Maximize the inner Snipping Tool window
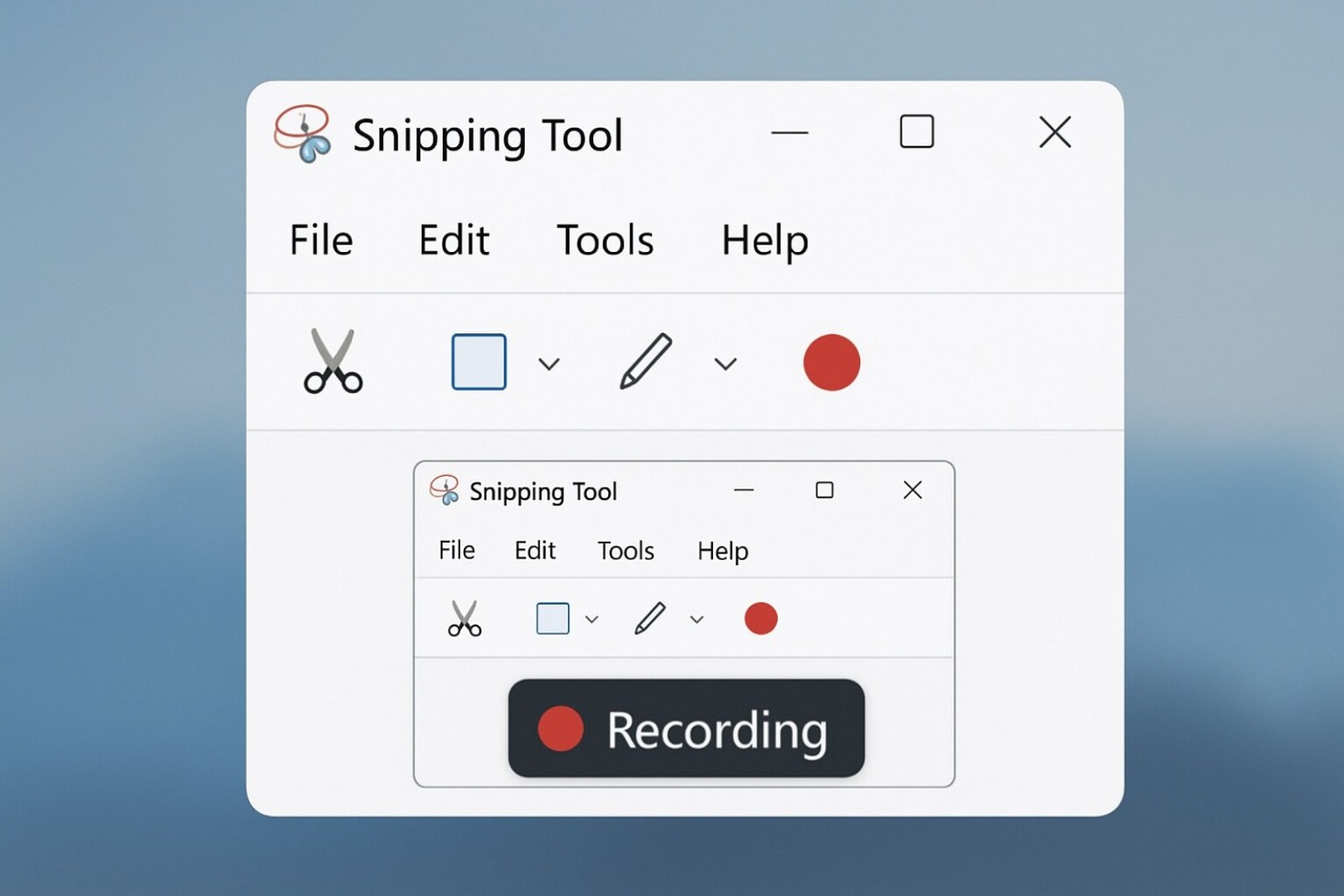The width and height of the screenshot is (1344, 896). [x=825, y=490]
